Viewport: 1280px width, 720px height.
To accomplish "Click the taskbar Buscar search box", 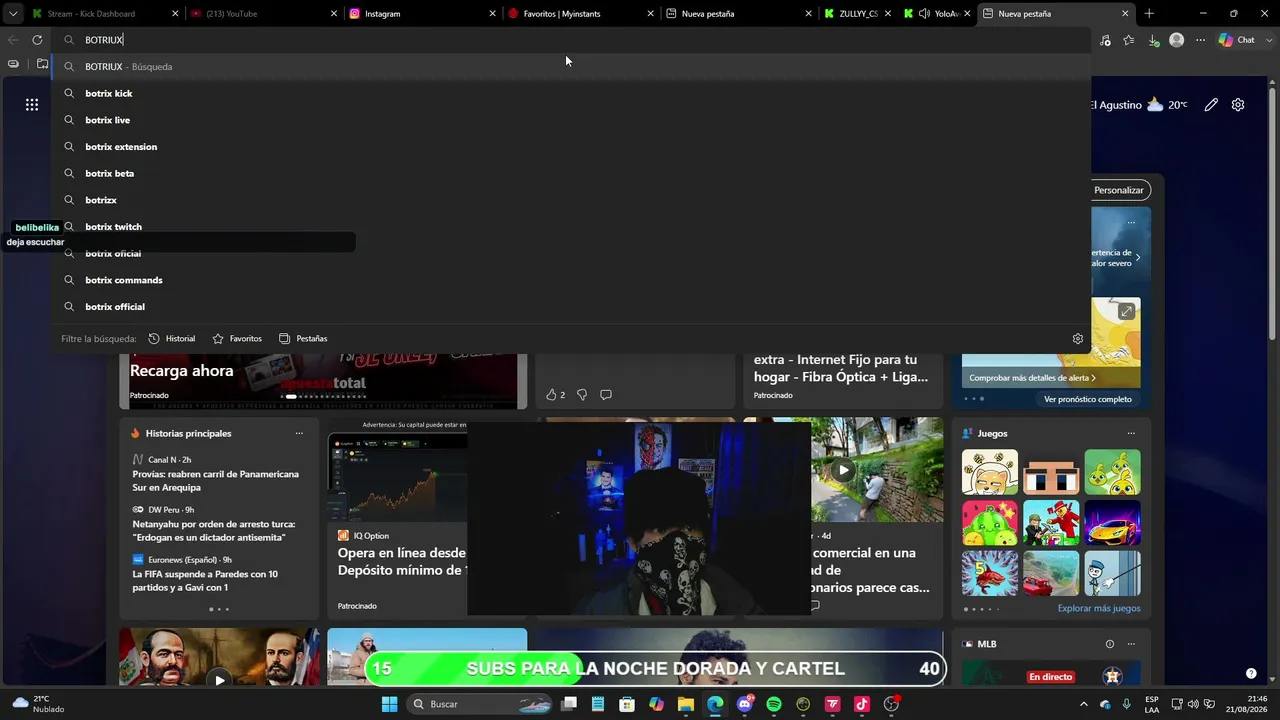I will click(482, 704).
